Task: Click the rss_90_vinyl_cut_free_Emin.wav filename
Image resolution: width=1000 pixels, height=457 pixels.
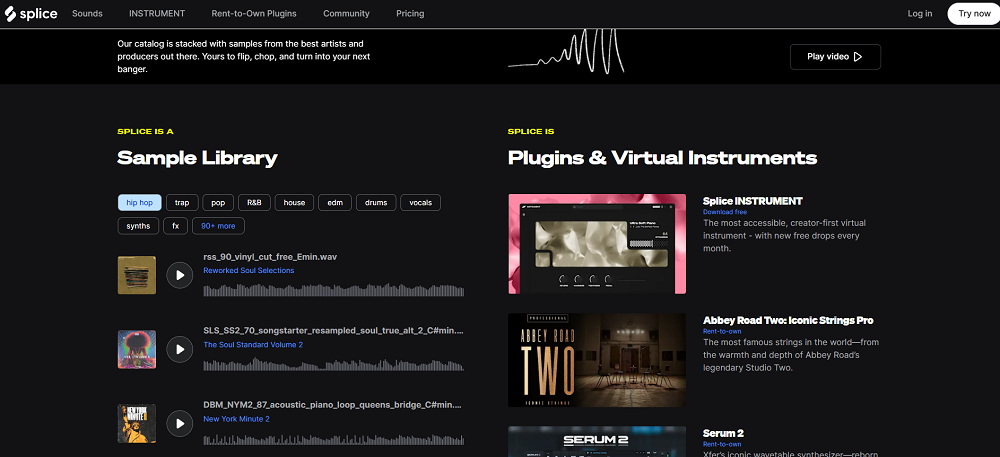Action: tap(270, 257)
